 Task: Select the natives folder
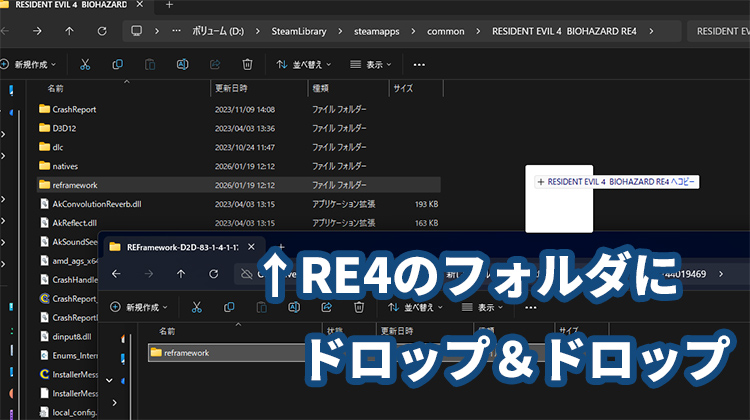(x=65, y=165)
